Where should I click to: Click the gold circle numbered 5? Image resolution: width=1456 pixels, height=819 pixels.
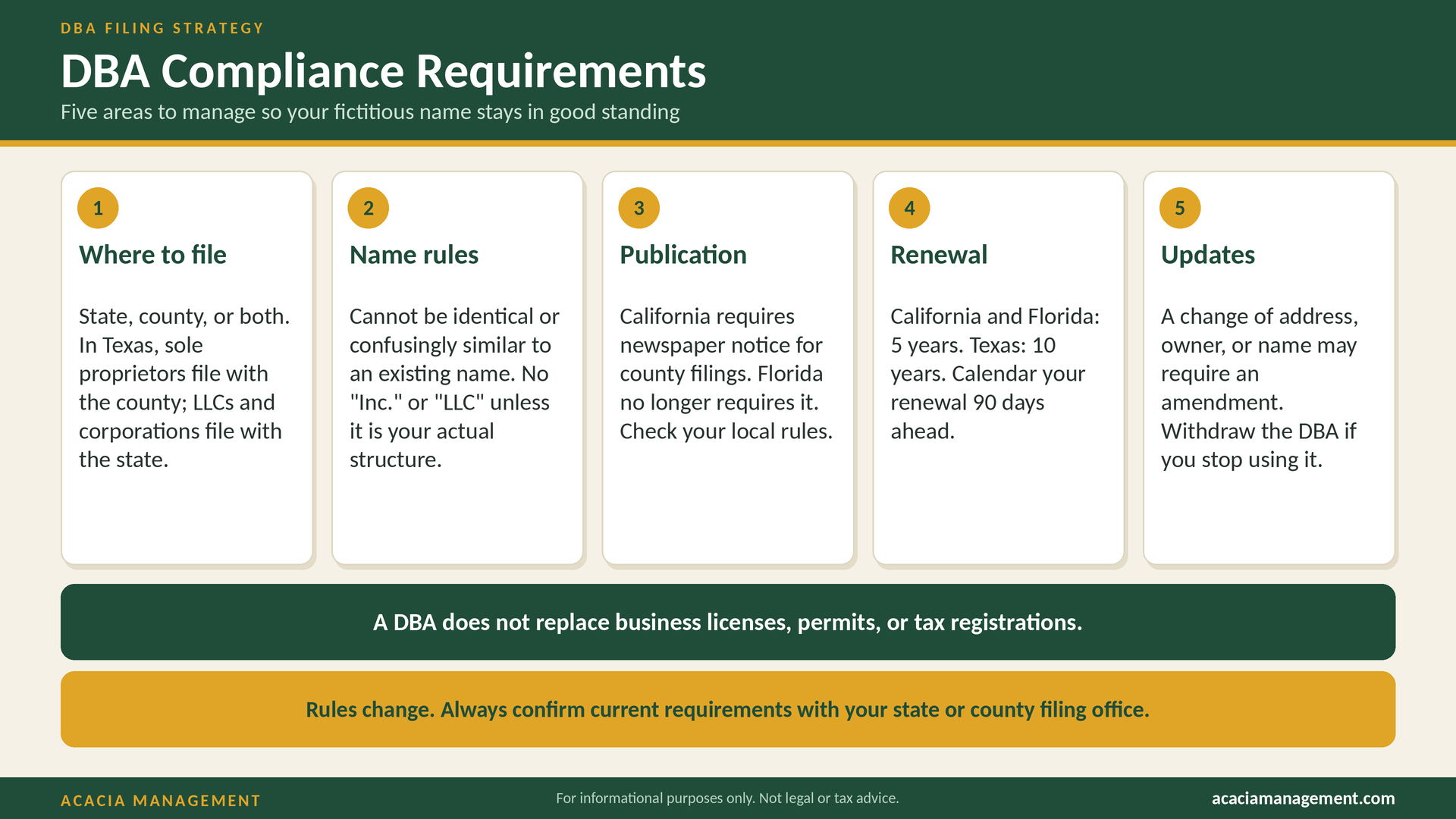click(x=1180, y=208)
